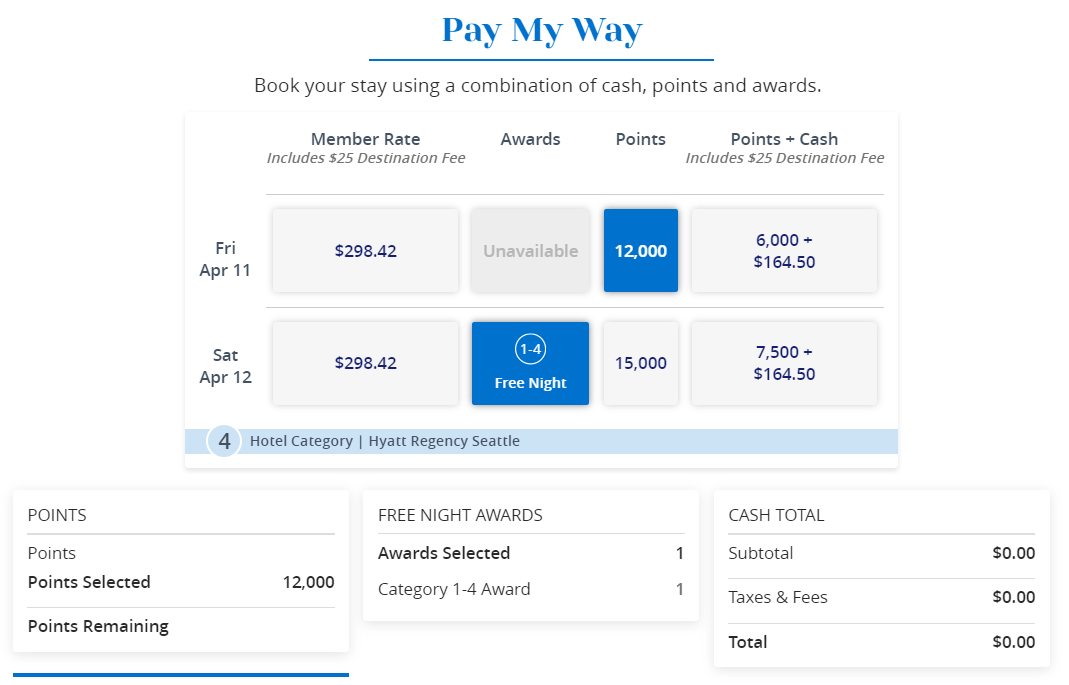Choose Points + Cash 6,000 + $164.50 for Friday
This screenshot has width=1069, height=685.
(784, 250)
